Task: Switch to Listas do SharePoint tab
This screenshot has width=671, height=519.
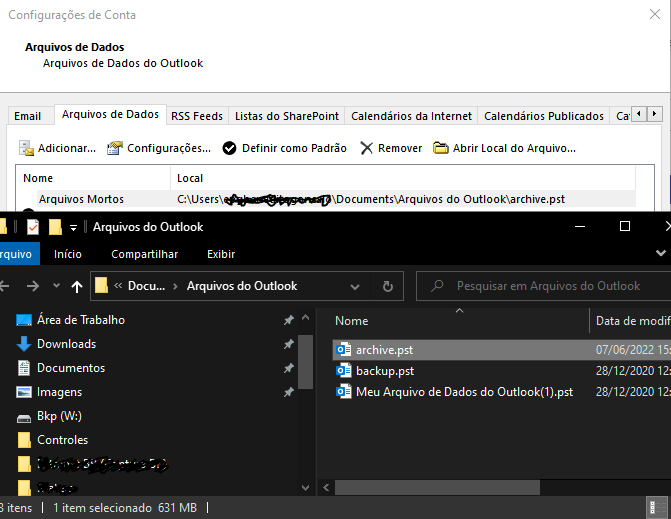Action: 287,116
